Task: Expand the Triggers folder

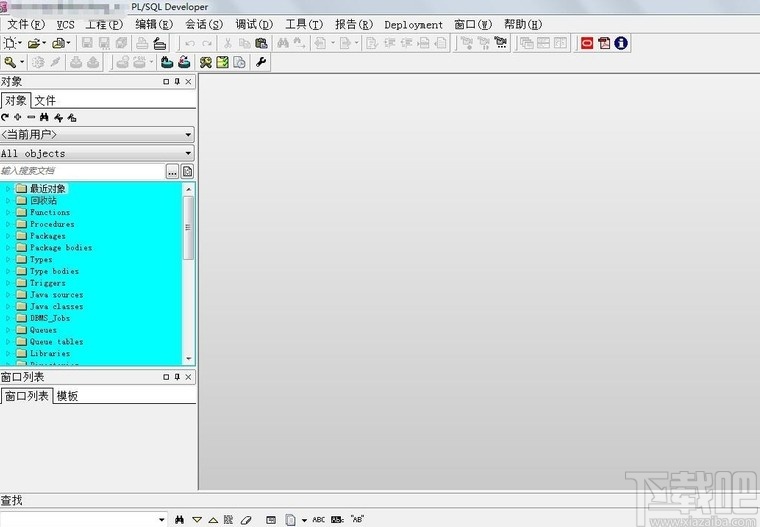Action: pyautogui.click(x=7, y=283)
